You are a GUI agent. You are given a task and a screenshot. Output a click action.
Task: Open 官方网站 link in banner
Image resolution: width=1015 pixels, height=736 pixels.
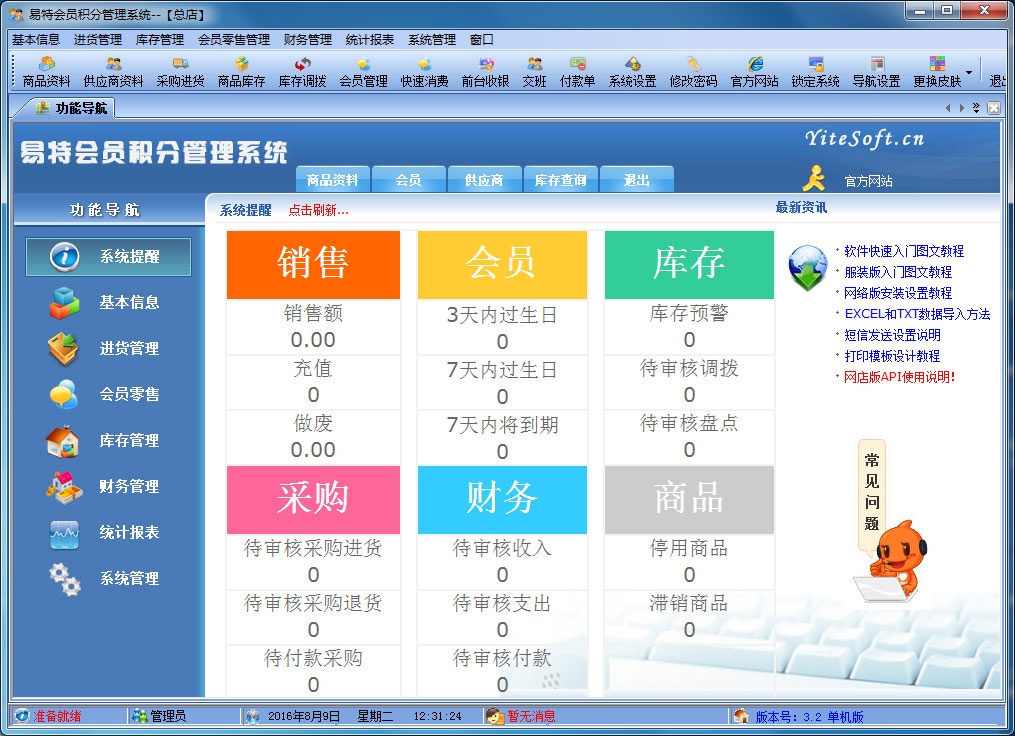pos(868,181)
